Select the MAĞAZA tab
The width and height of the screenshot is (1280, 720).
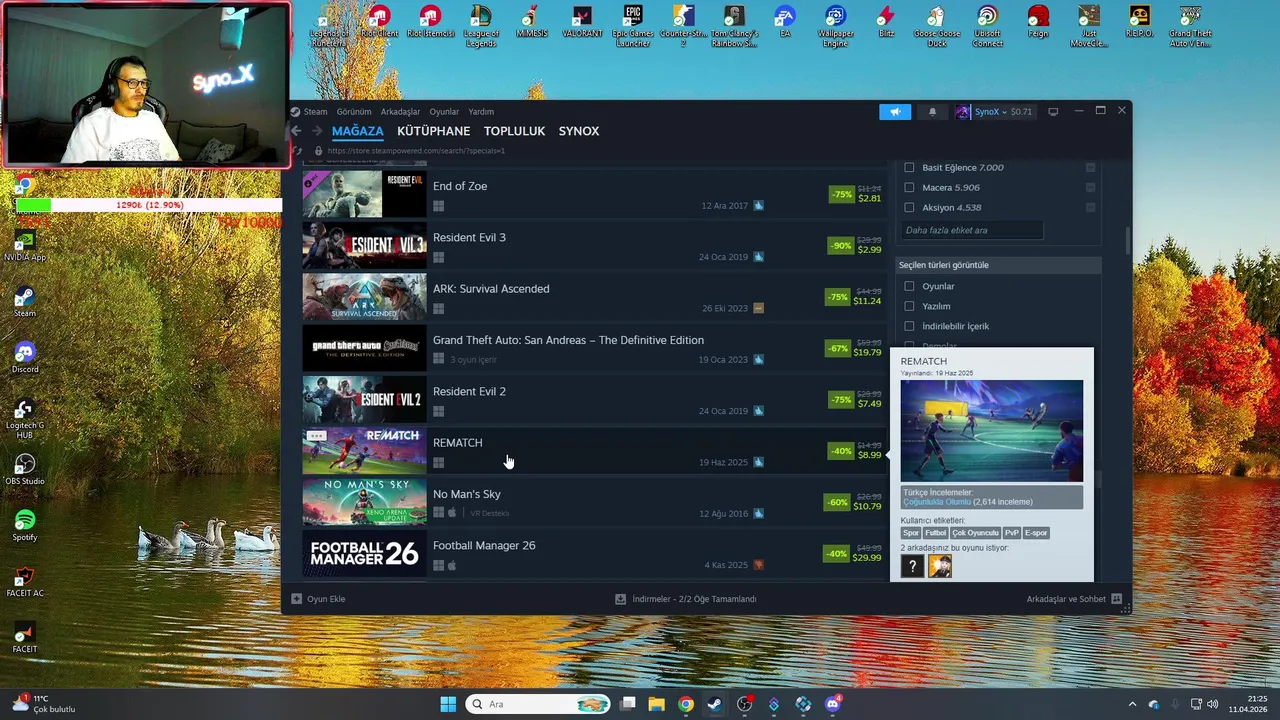pos(358,131)
